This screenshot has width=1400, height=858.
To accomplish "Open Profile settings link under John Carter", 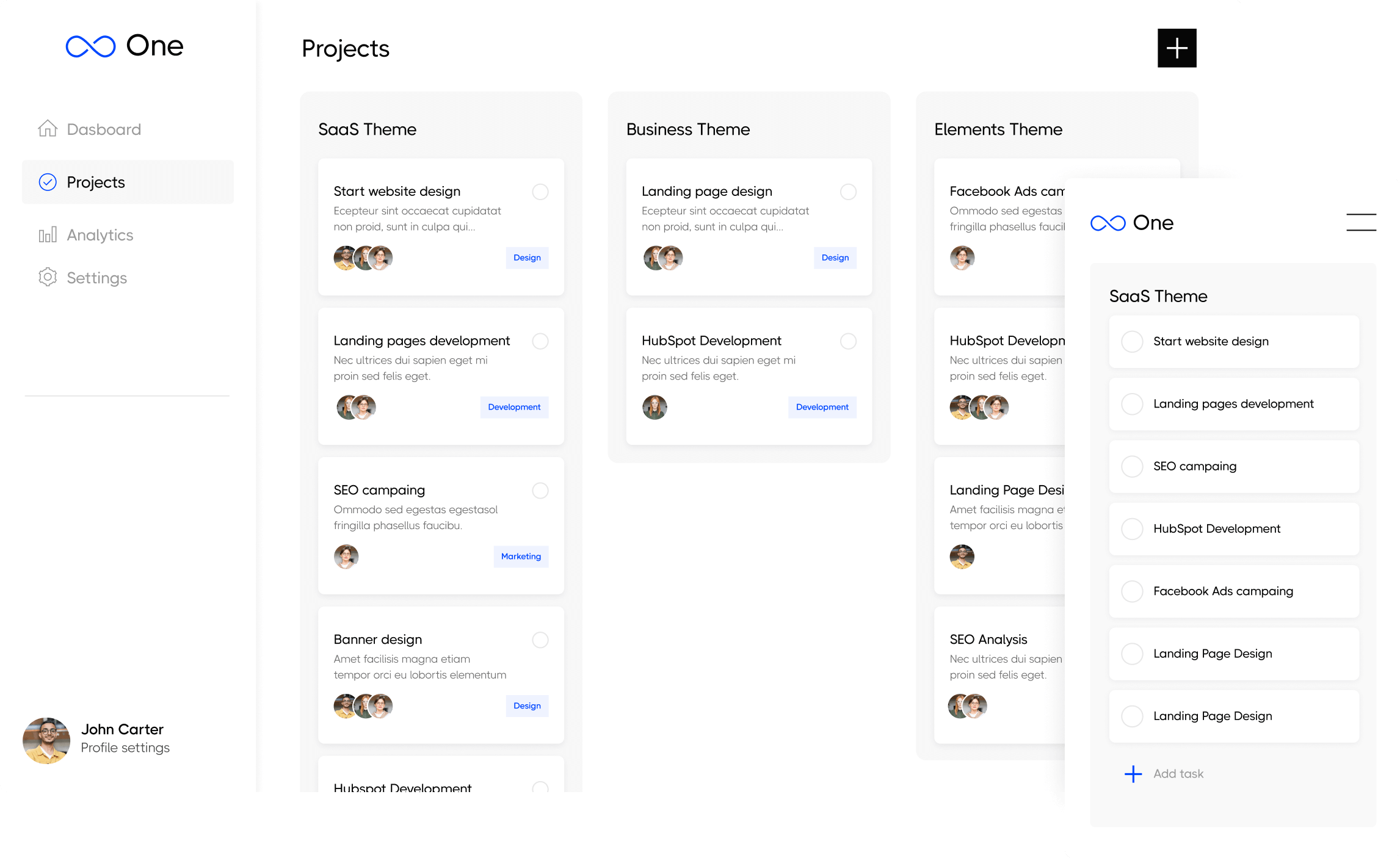I will [x=125, y=748].
